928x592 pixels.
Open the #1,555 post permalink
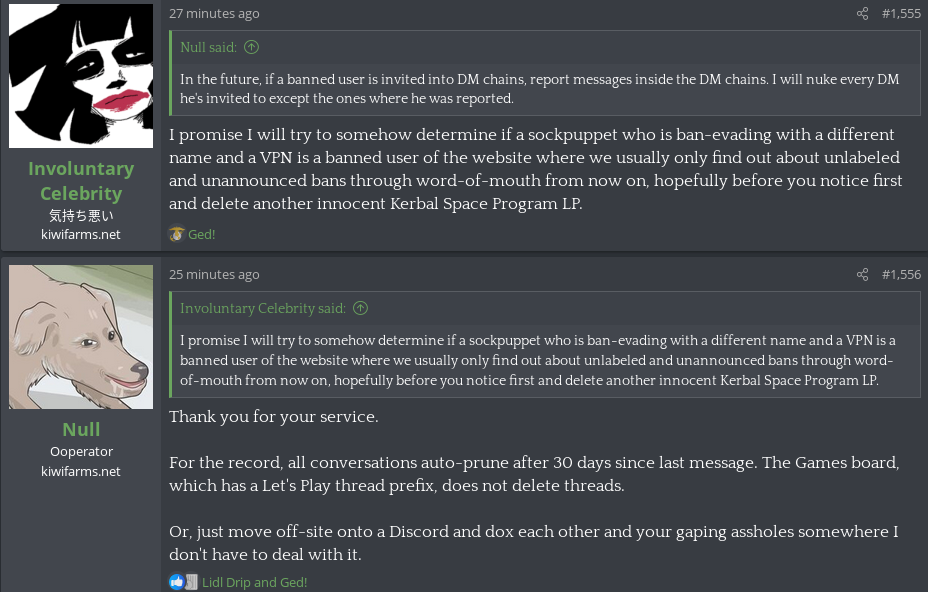pyautogui.click(x=901, y=14)
